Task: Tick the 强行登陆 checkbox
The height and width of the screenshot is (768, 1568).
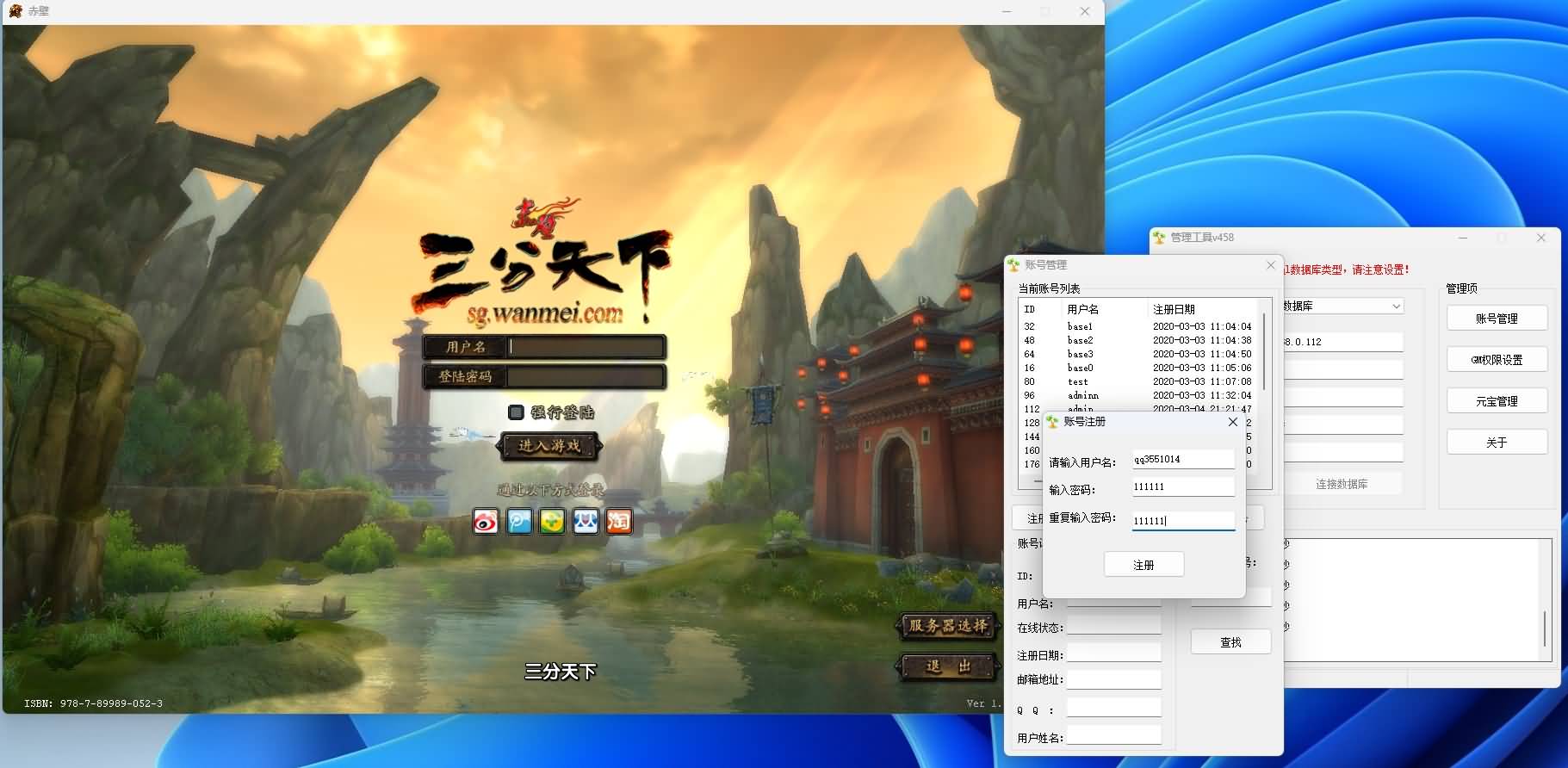Action: [516, 412]
